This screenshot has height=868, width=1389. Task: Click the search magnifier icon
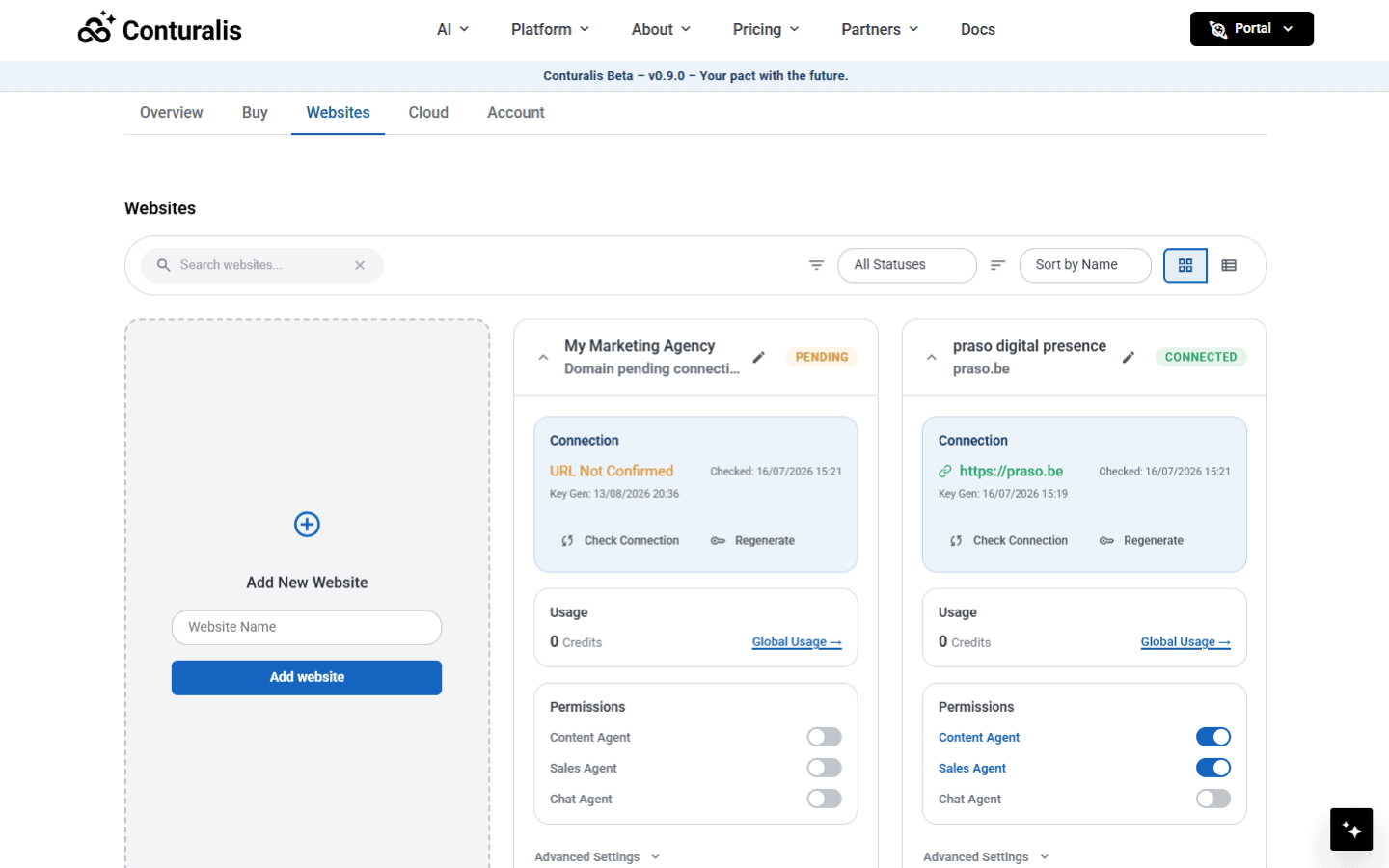(163, 265)
